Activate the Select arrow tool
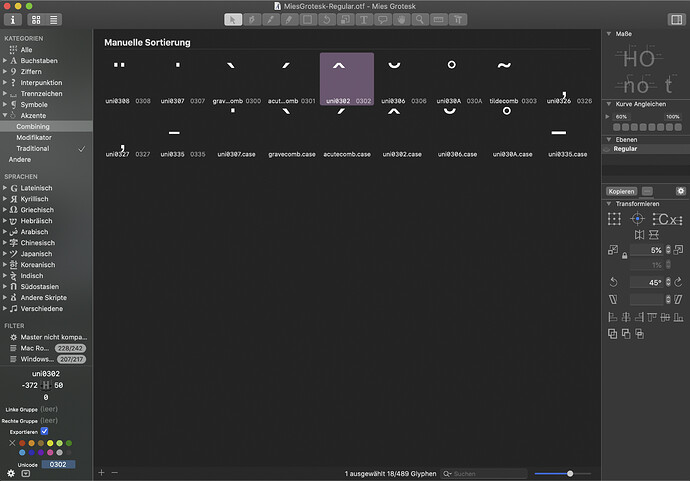Screen dimensions: 690x481 coord(233,19)
